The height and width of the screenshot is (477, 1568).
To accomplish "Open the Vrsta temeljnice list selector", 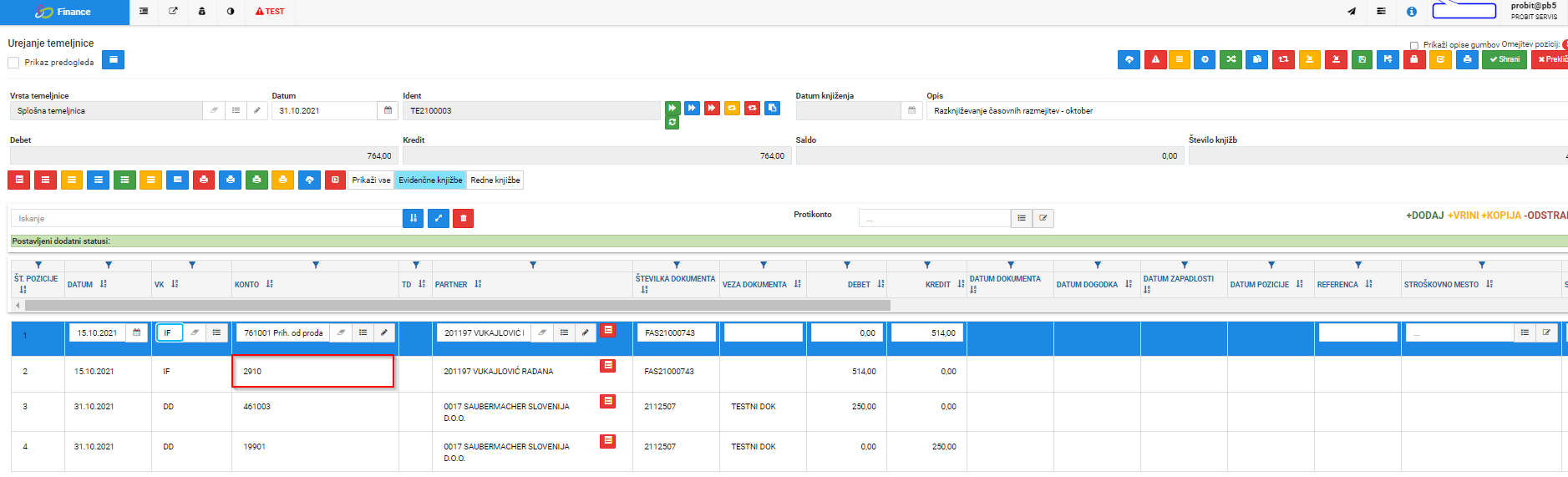I will [236, 110].
